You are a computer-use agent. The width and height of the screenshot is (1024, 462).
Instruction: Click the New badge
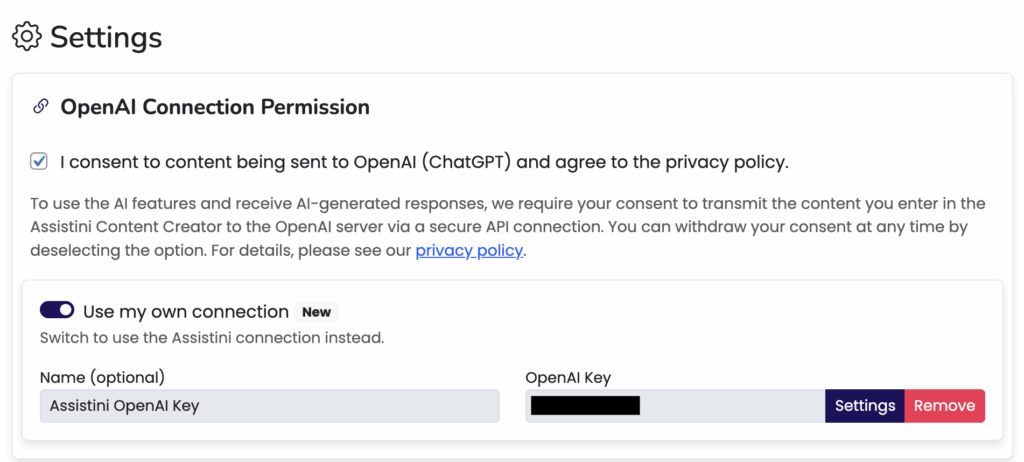click(316, 312)
